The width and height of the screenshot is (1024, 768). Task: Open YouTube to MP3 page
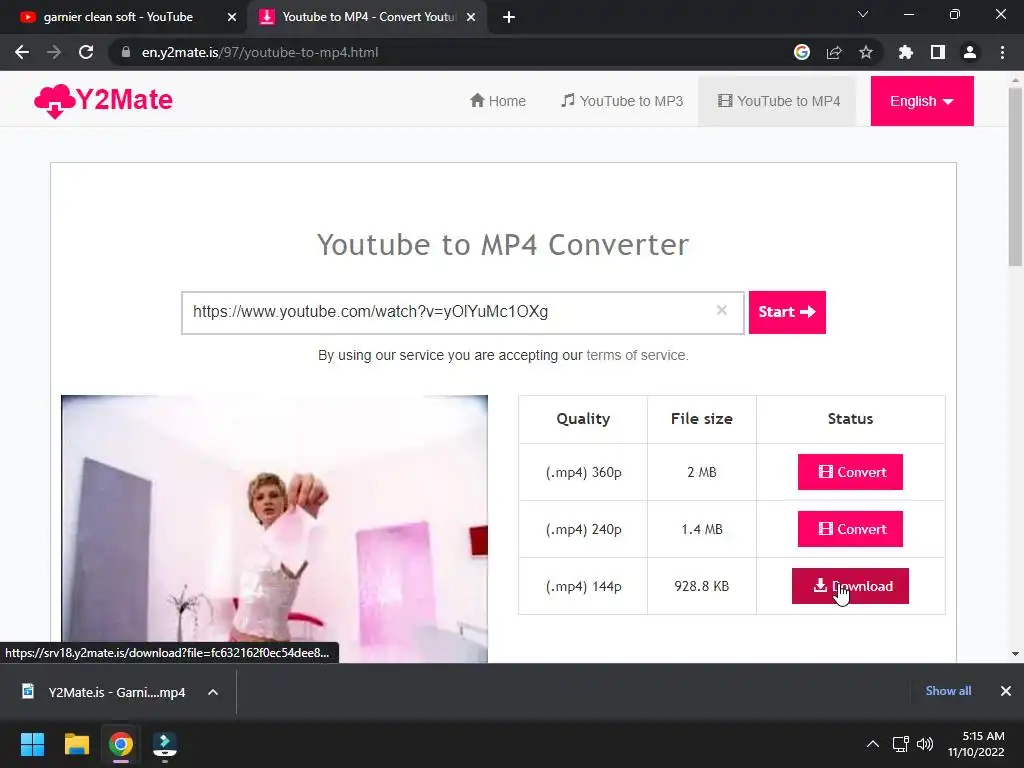pos(622,101)
